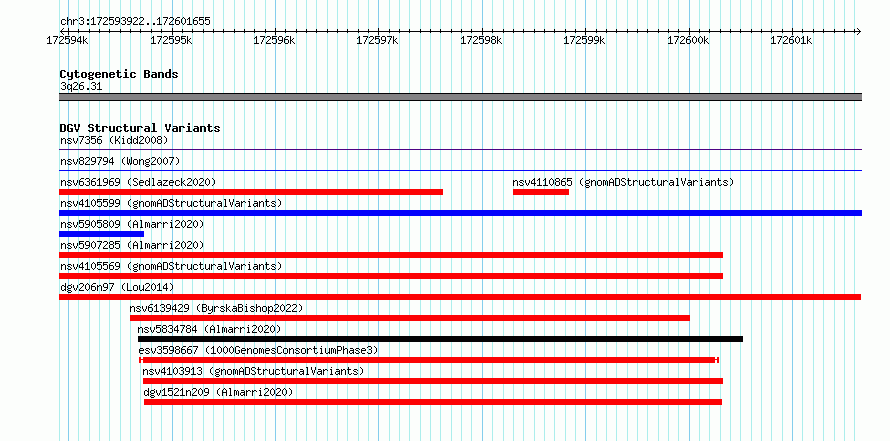
Task: Click the short blue bar of nsv5905809
Action: [x=102, y=234]
